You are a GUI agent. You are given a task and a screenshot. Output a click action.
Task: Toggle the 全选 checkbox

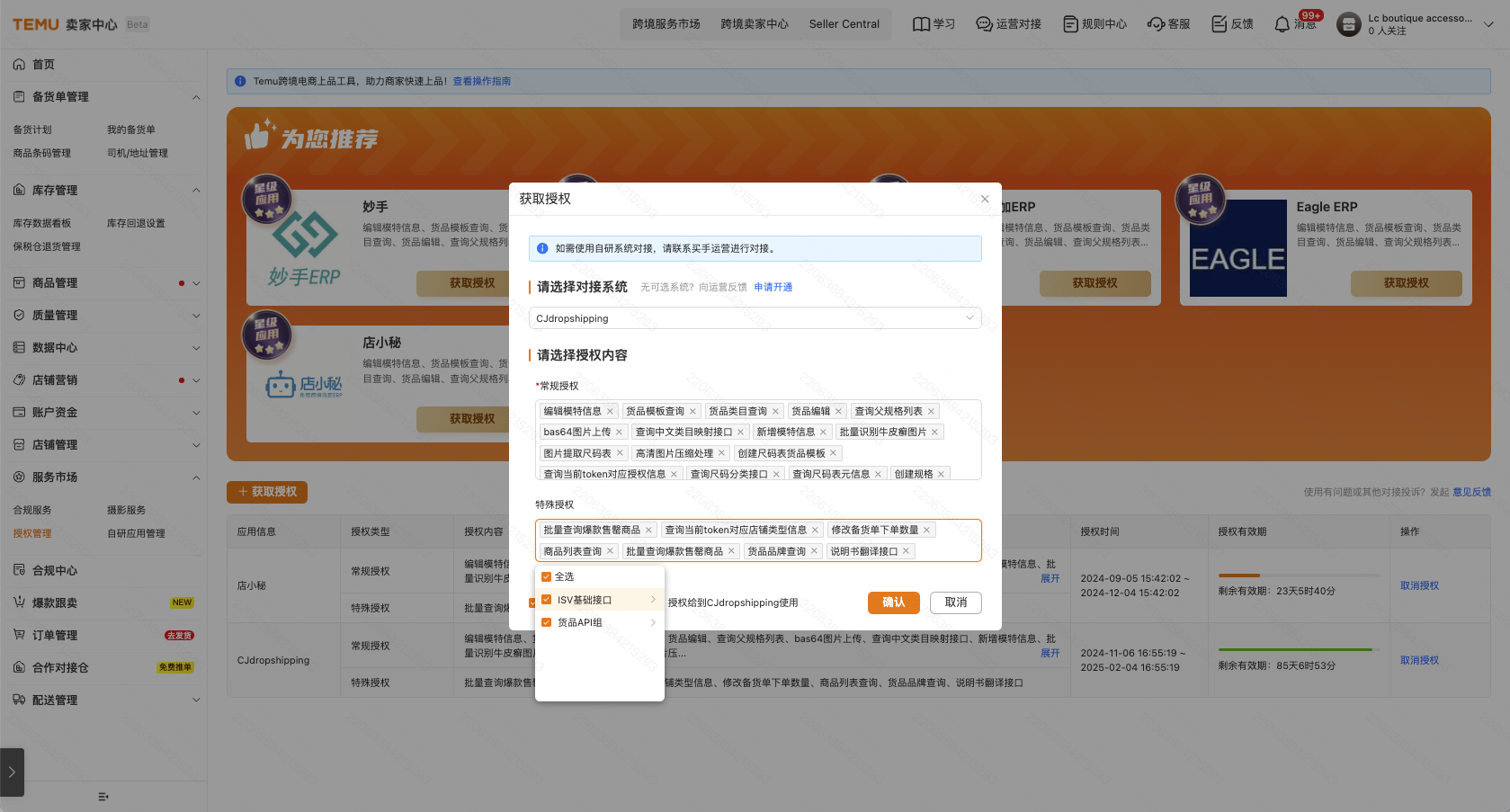(546, 576)
